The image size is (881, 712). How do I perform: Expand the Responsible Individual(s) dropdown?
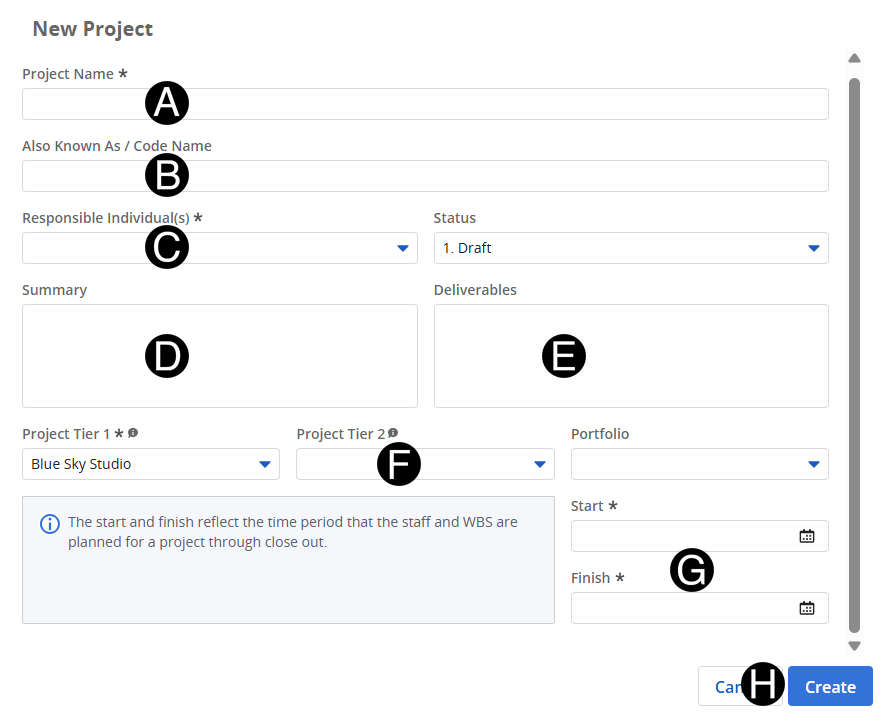(403, 248)
